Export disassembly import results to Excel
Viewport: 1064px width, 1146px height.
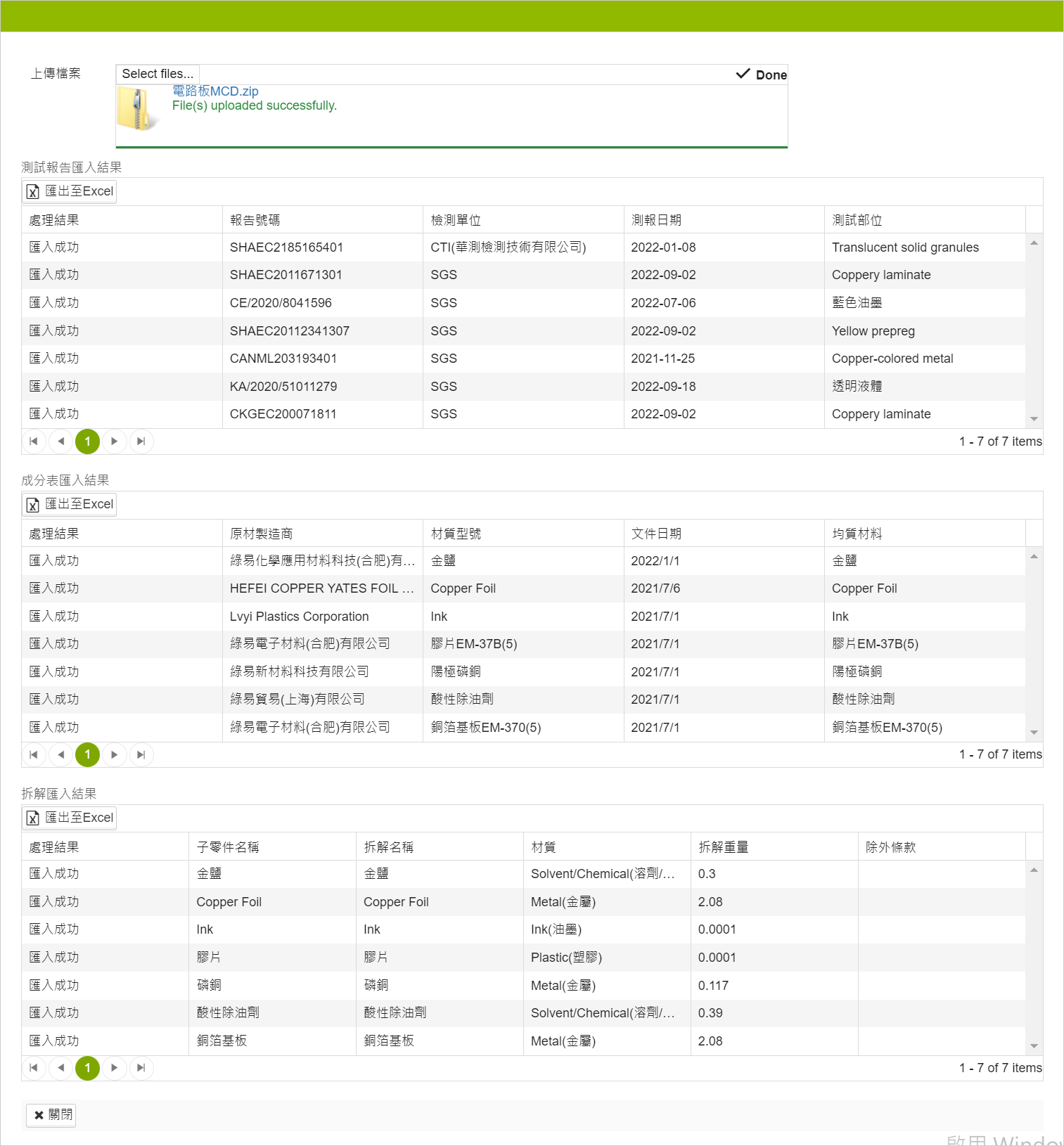[x=70, y=818]
